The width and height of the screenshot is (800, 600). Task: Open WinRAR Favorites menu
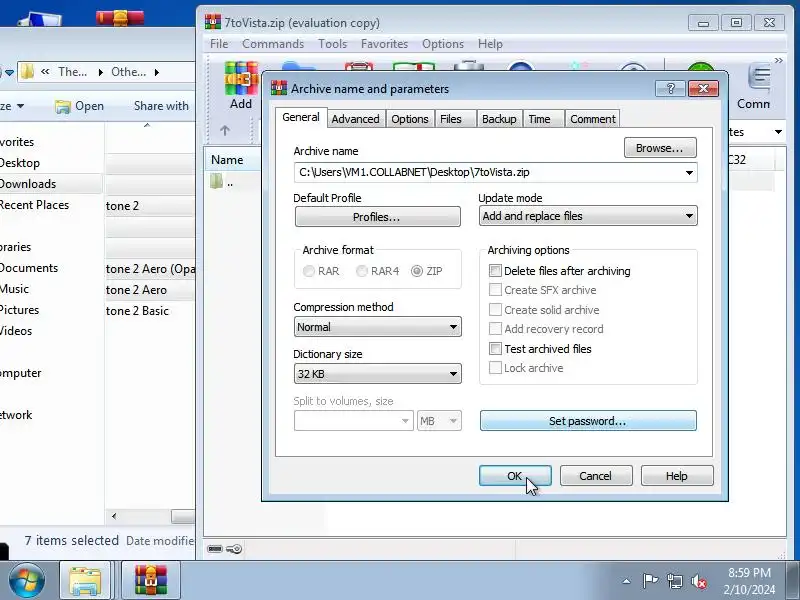point(384,44)
